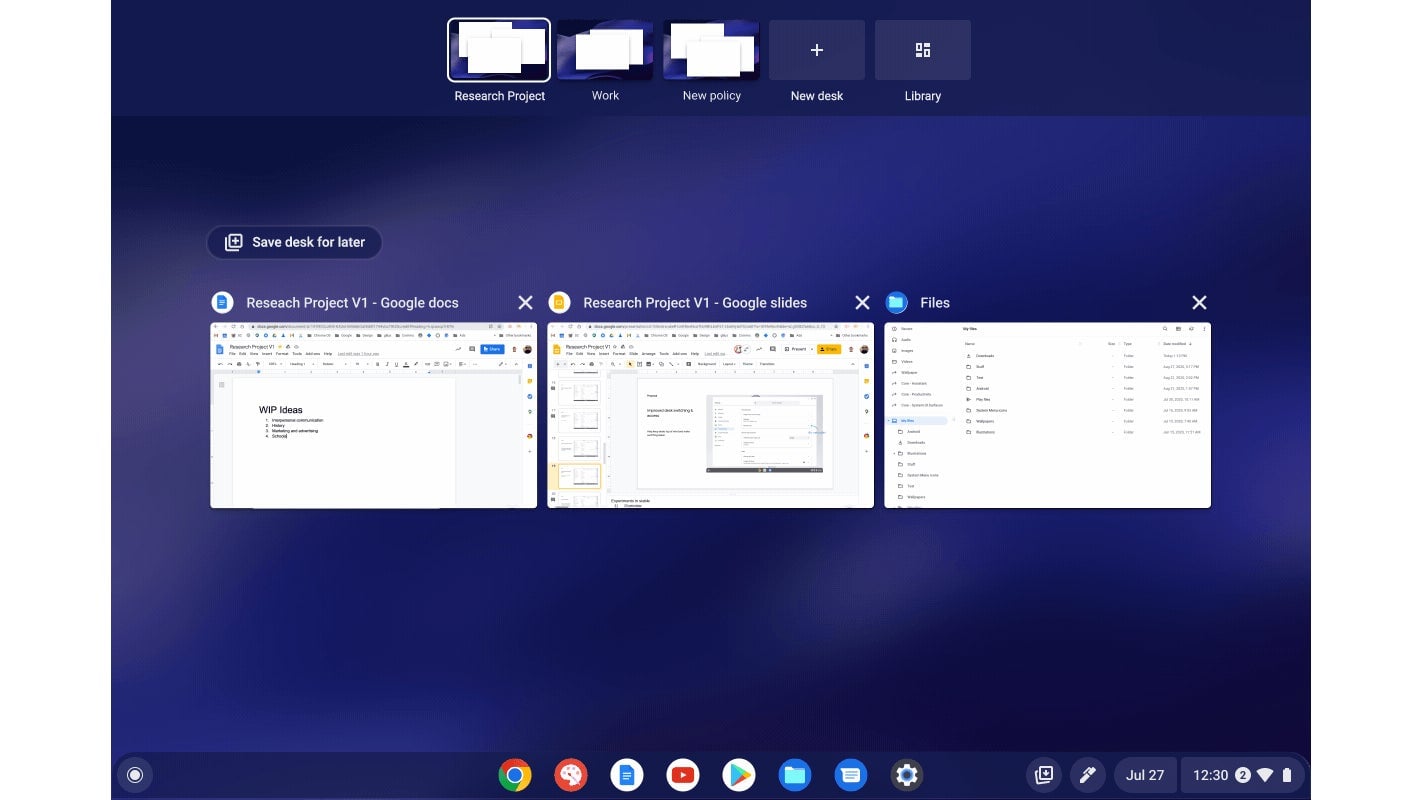
Task: Open the app launcher
Action: [135, 774]
